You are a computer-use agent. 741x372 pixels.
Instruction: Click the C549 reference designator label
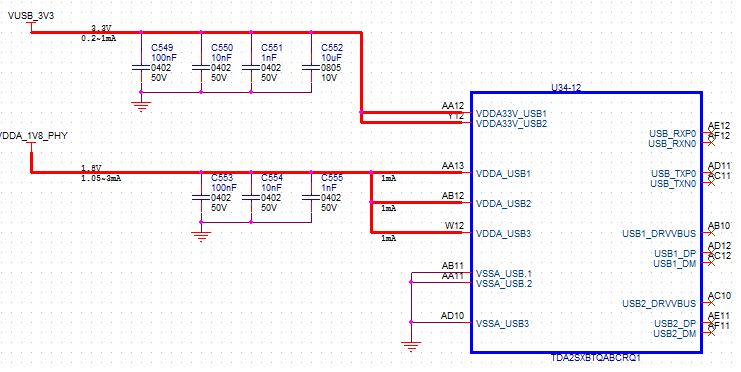pos(162,48)
